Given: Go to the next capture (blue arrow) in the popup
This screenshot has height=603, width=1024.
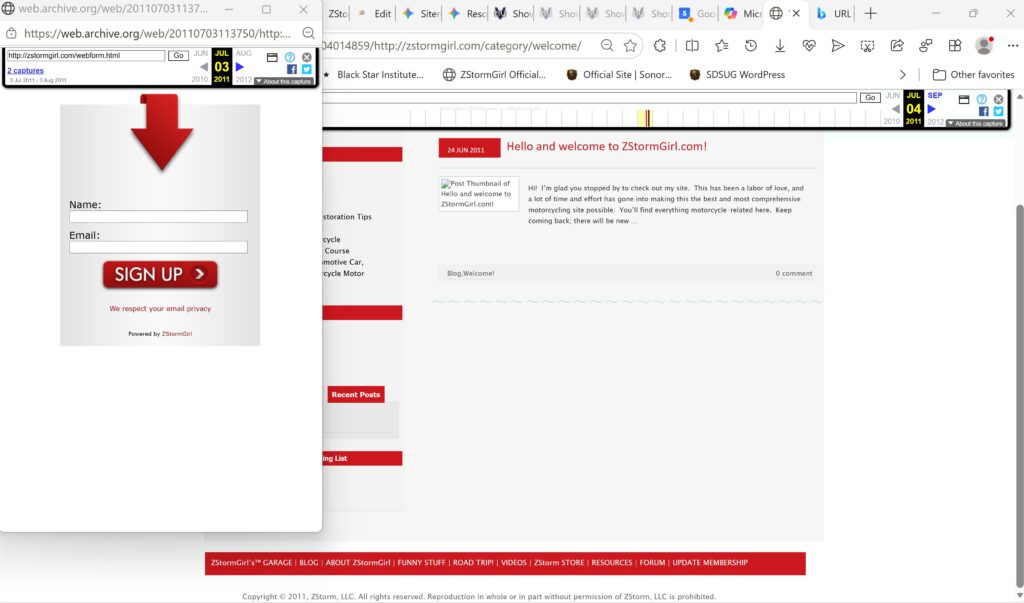Looking at the screenshot, I should pyautogui.click(x=240, y=67).
